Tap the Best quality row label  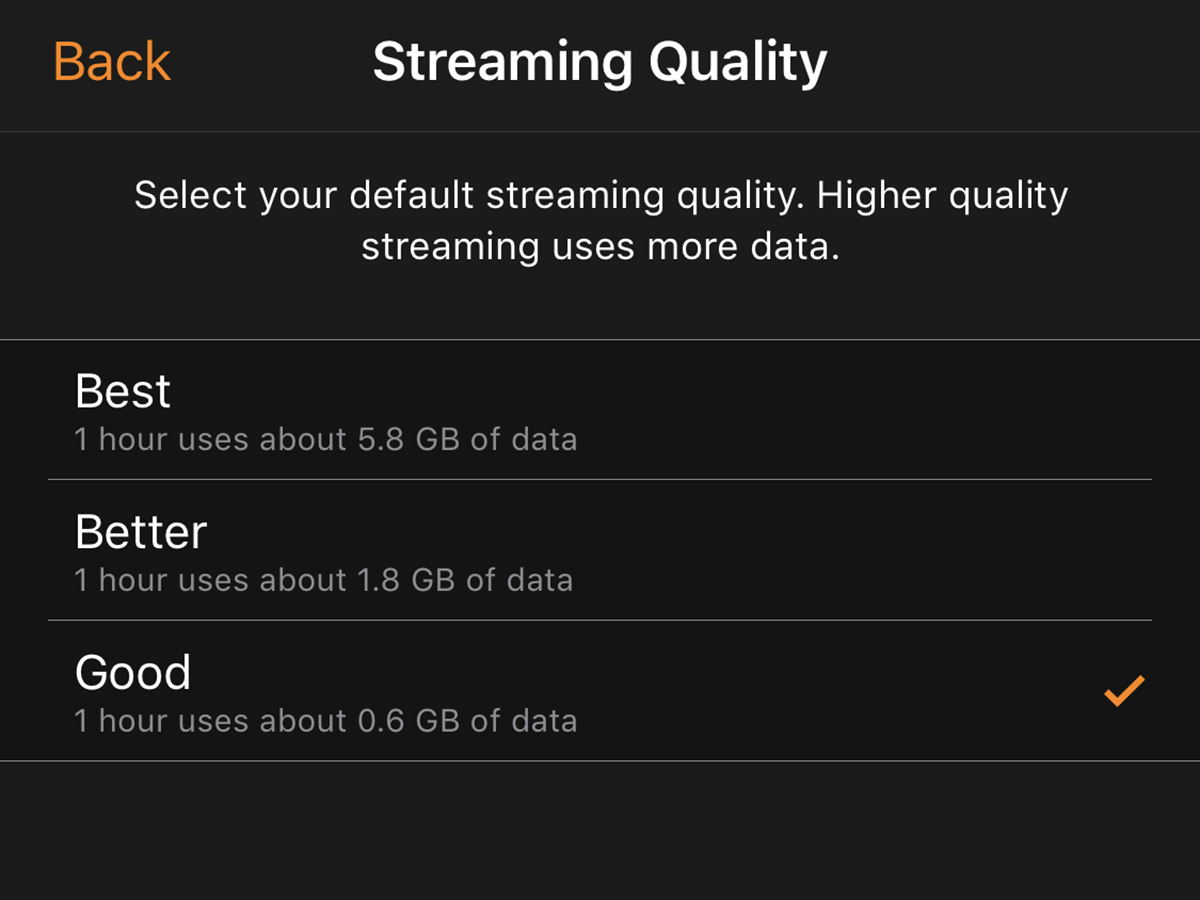coord(122,390)
